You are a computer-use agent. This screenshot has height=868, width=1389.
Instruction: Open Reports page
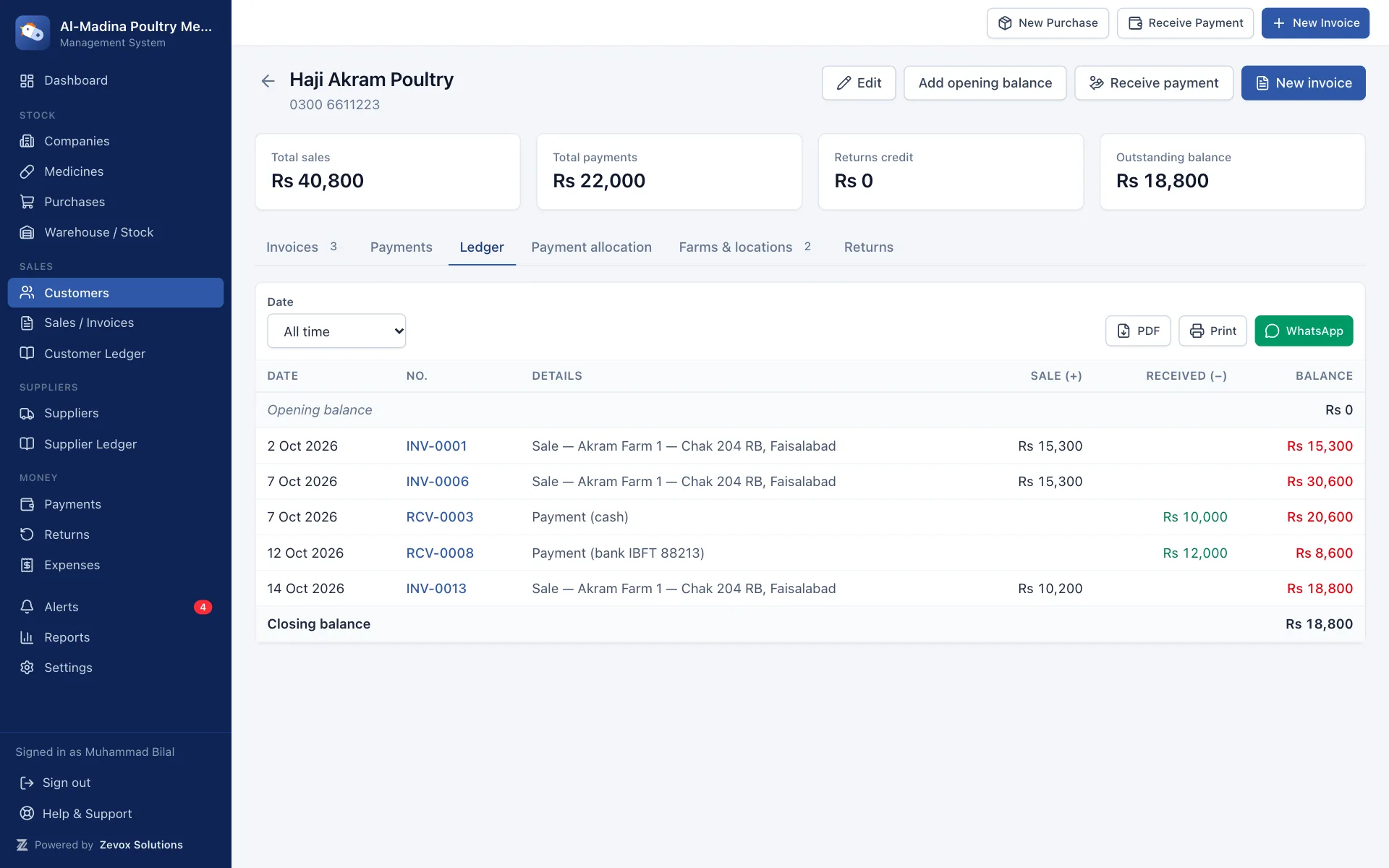coord(116,637)
